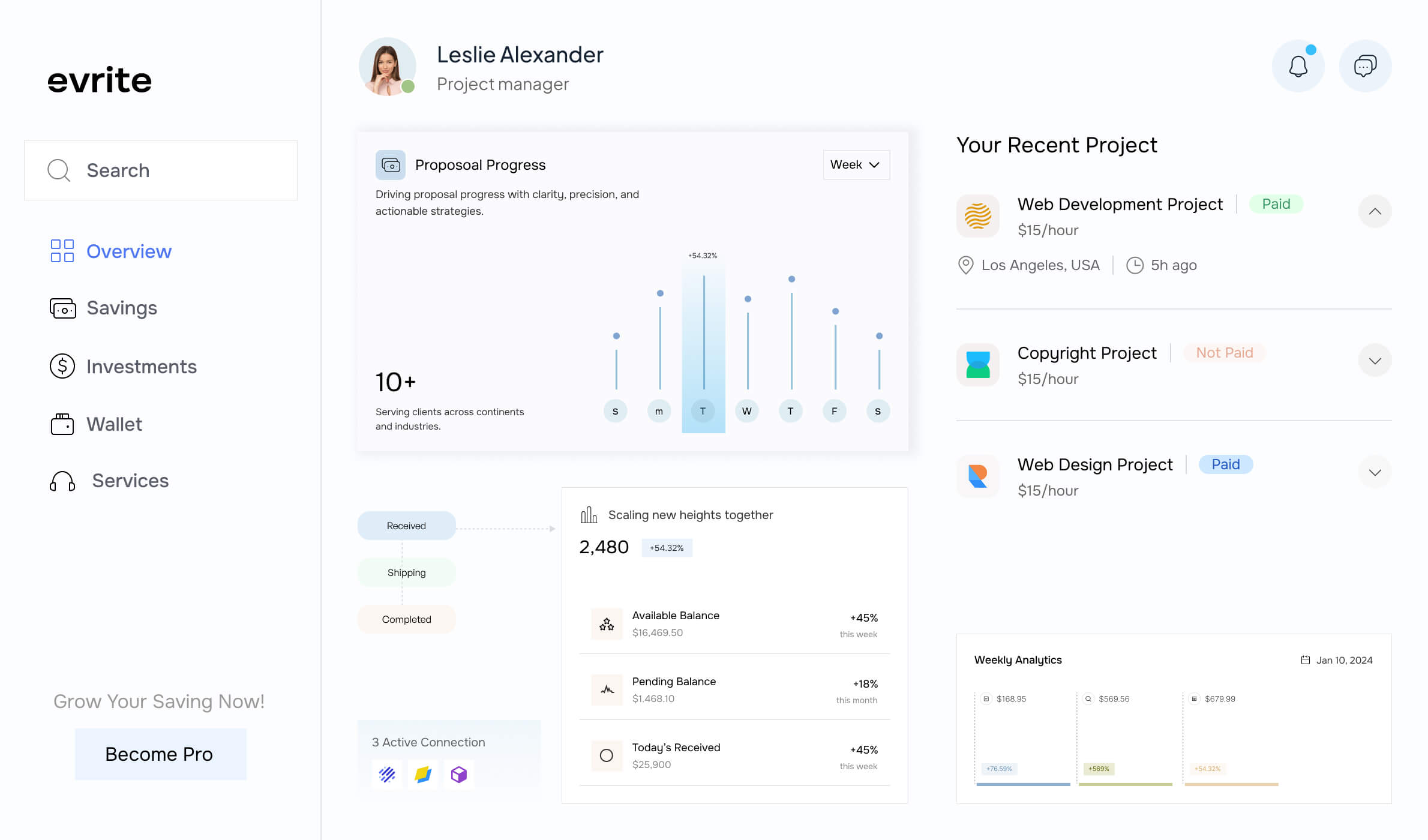Select the Friday day circle
1428x840 pixels.
(834, 411)
